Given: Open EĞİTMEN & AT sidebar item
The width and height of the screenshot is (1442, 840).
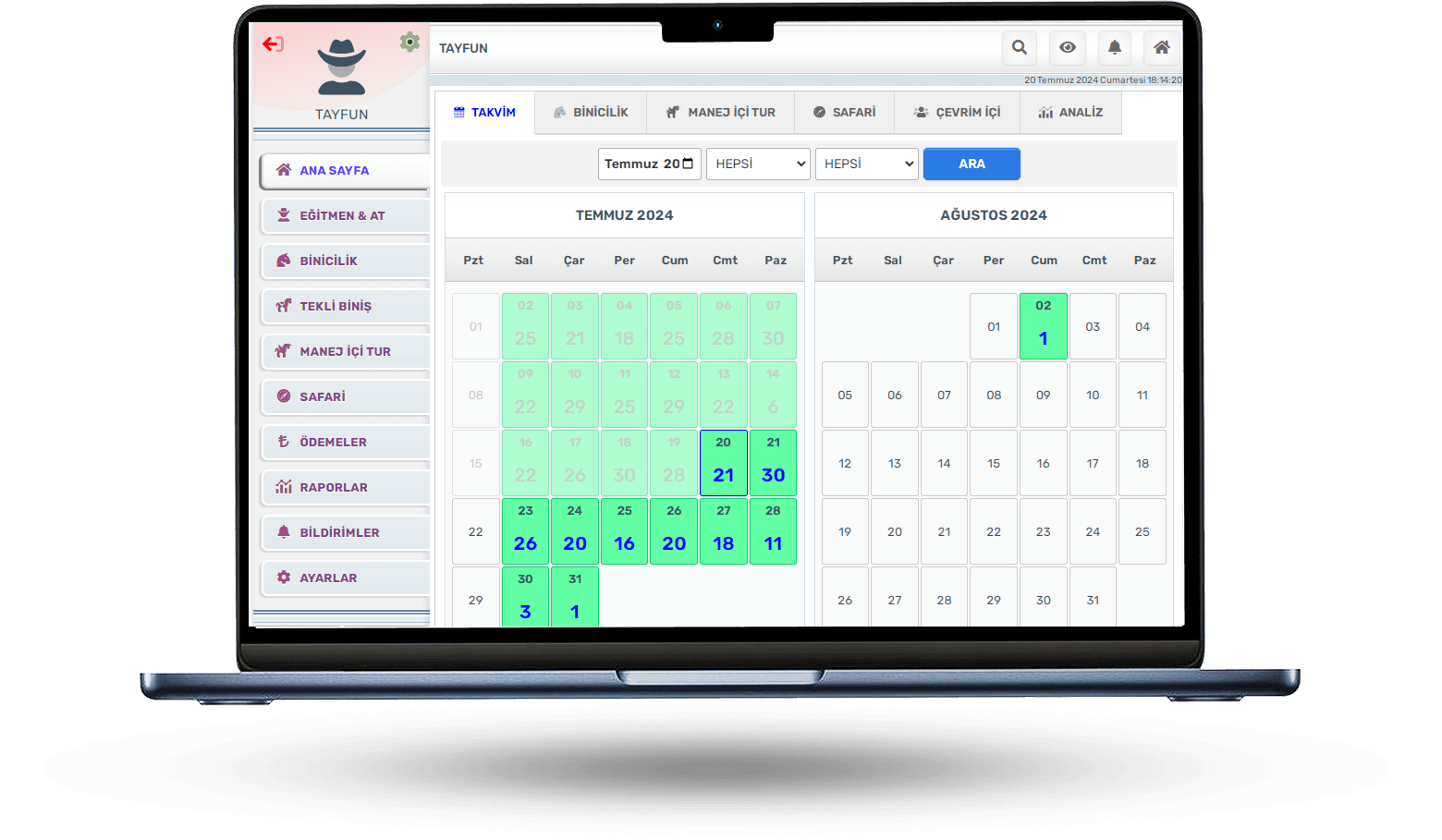Looking at the screenshot, I should coord(345,215).
